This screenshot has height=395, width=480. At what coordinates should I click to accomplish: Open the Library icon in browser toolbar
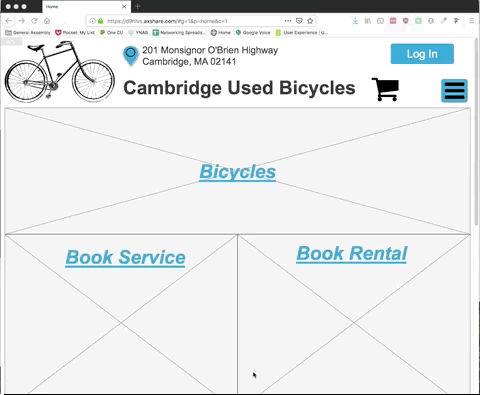coord(368,21)
